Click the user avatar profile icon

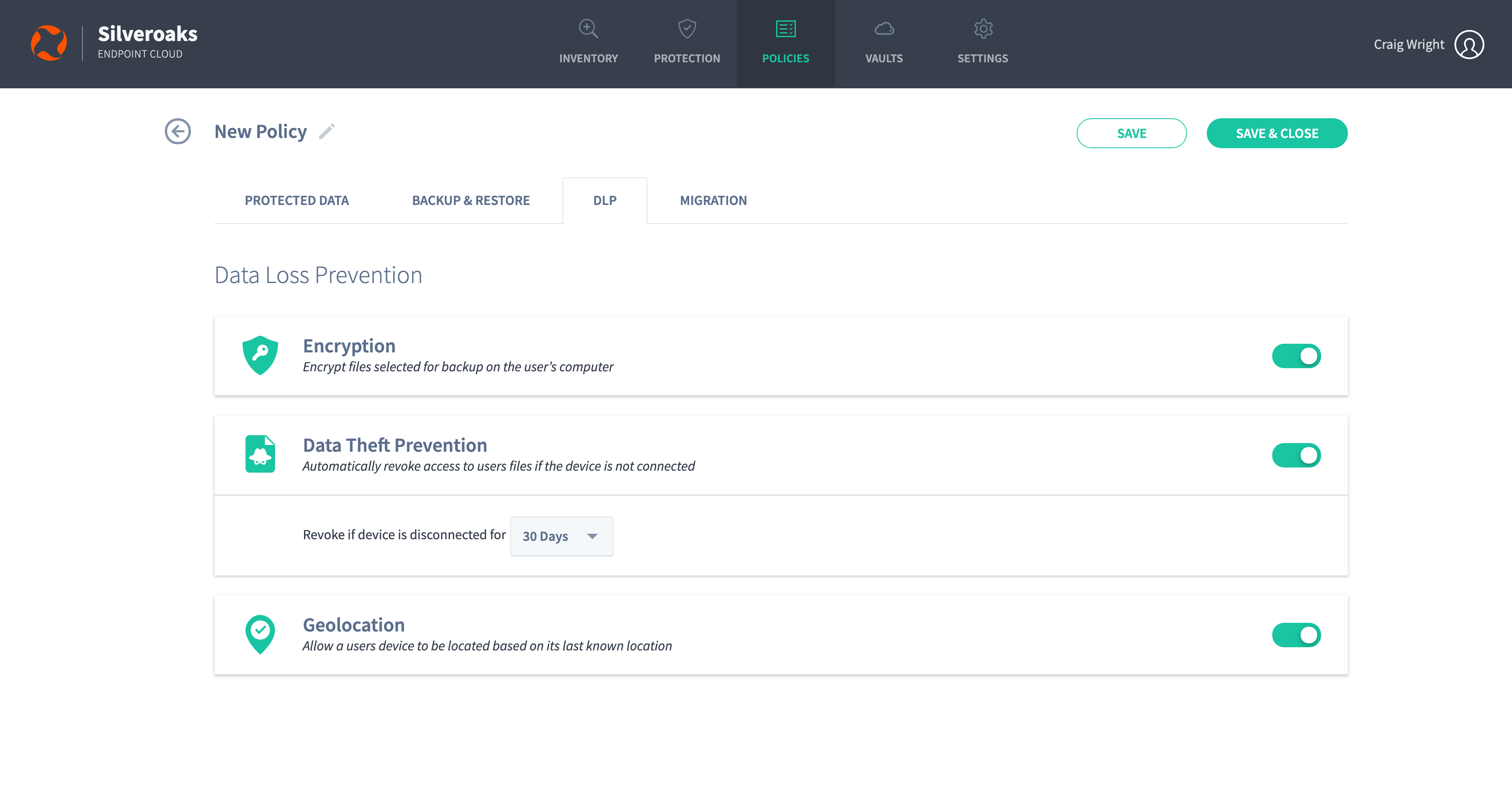pyautogui.click(x=1469, y=45)
